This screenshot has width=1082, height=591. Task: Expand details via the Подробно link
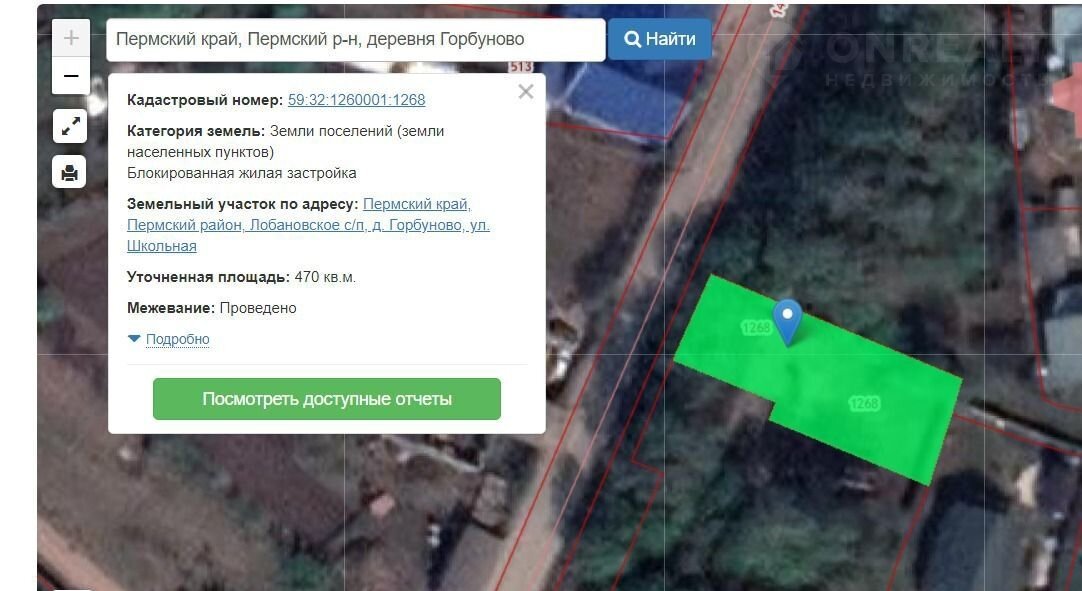(x=177, y=339)
